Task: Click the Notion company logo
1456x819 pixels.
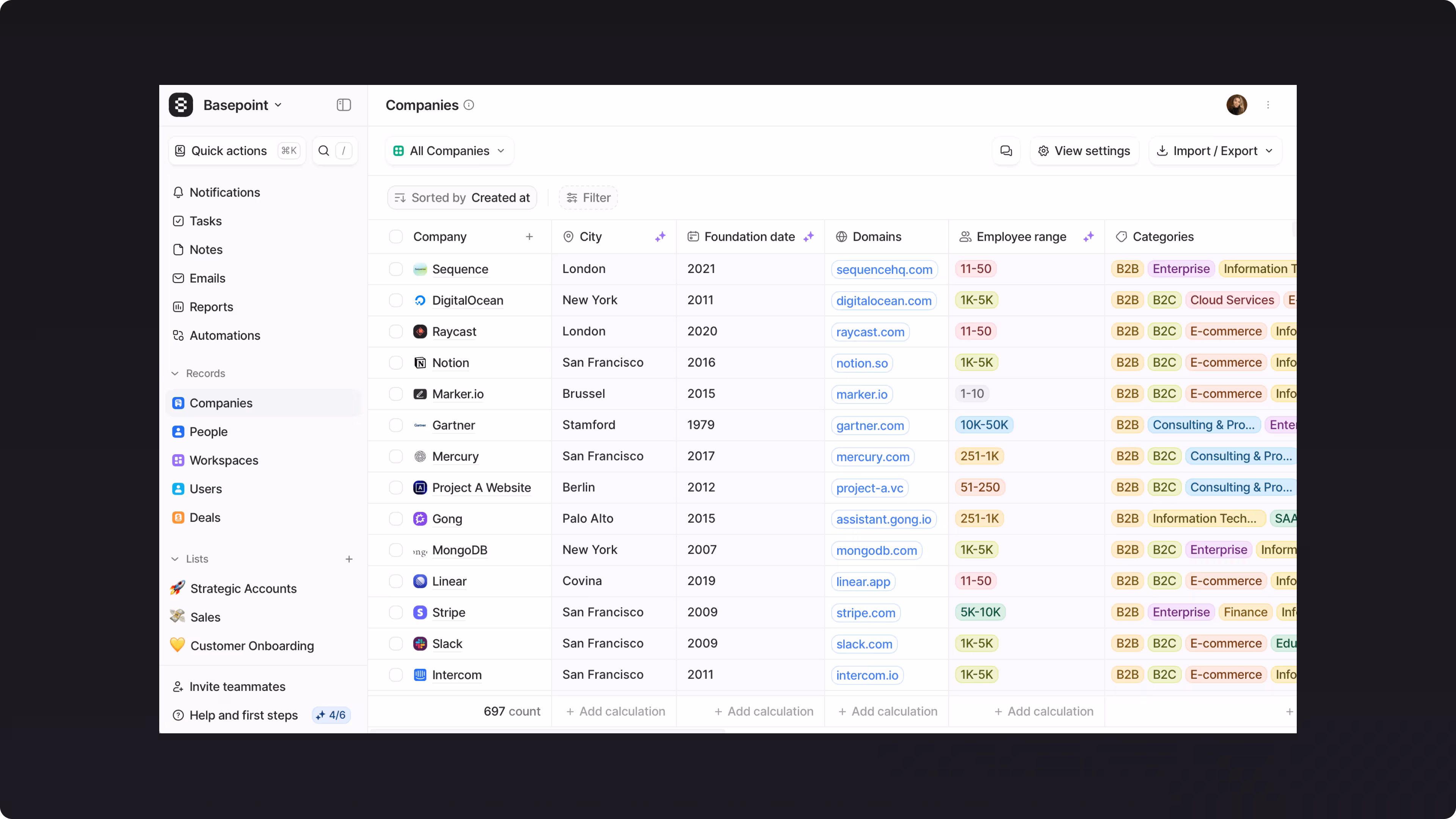Action: pos(420,363)
